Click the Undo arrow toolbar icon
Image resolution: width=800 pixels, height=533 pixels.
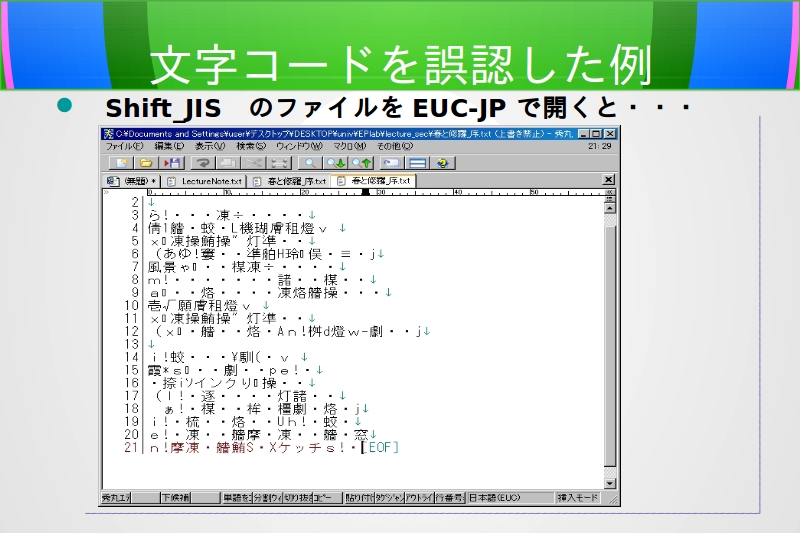203,162
